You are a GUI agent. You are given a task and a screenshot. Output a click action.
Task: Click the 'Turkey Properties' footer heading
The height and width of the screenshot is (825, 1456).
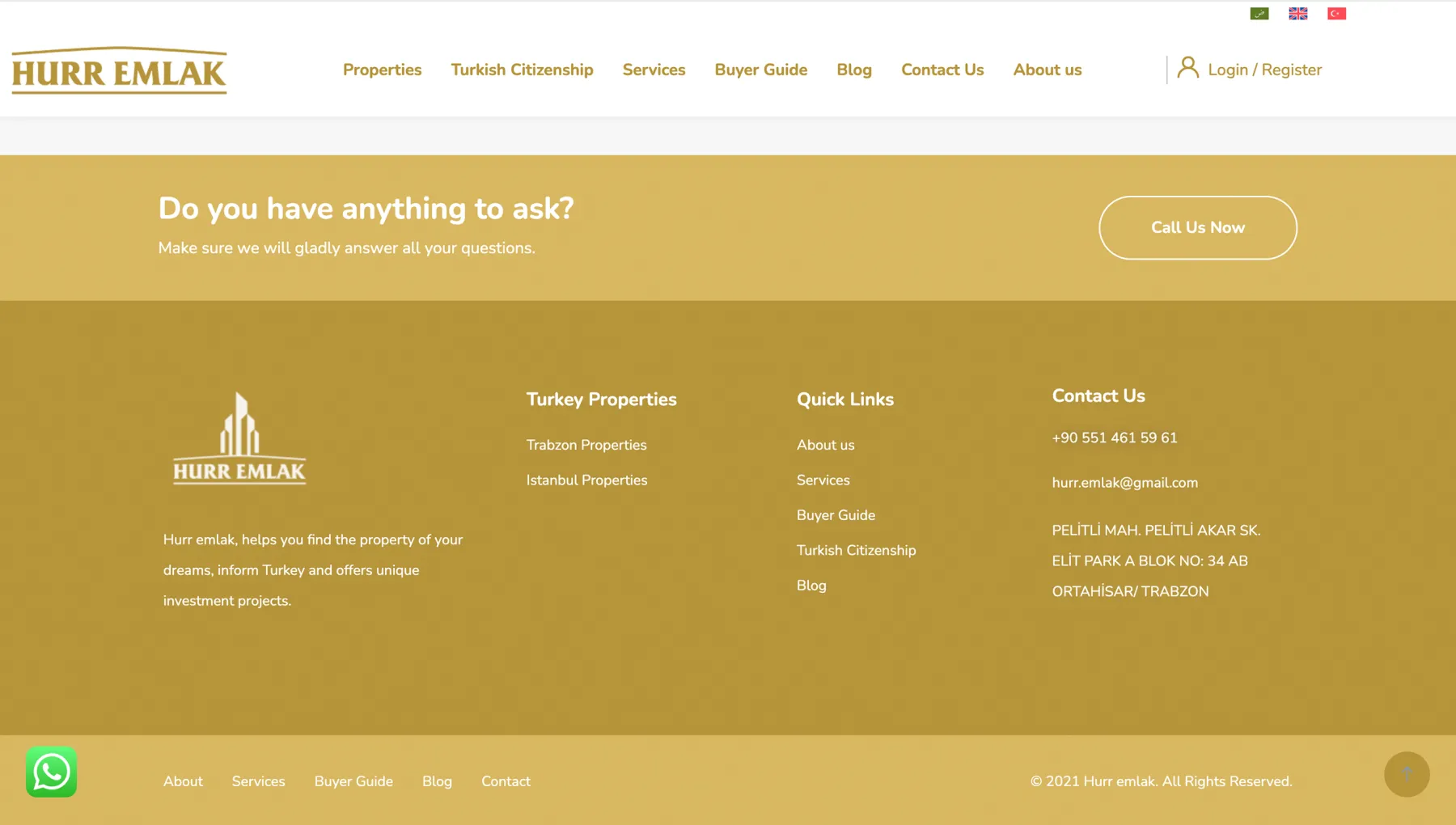(x=601, y=400)
